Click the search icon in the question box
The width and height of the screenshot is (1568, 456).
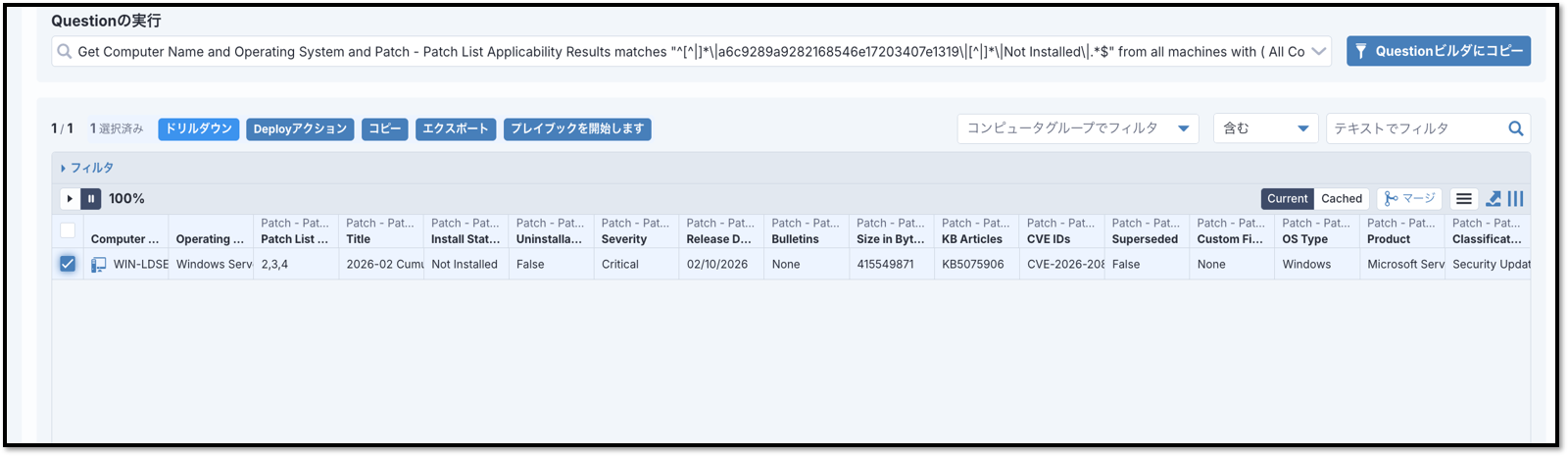(x=65, y=52)
